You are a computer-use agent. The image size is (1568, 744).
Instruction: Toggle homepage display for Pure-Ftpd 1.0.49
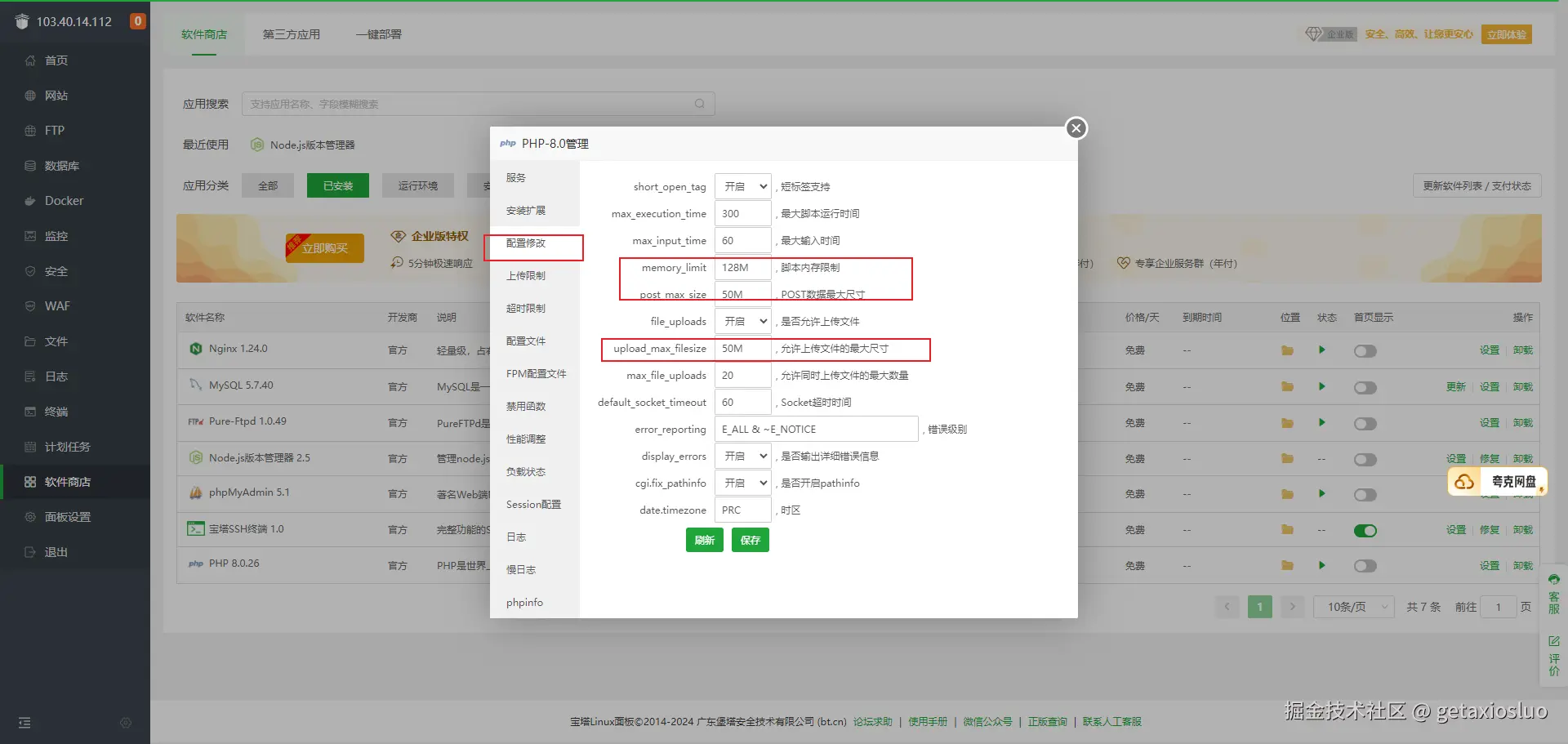coord(1365,423)
